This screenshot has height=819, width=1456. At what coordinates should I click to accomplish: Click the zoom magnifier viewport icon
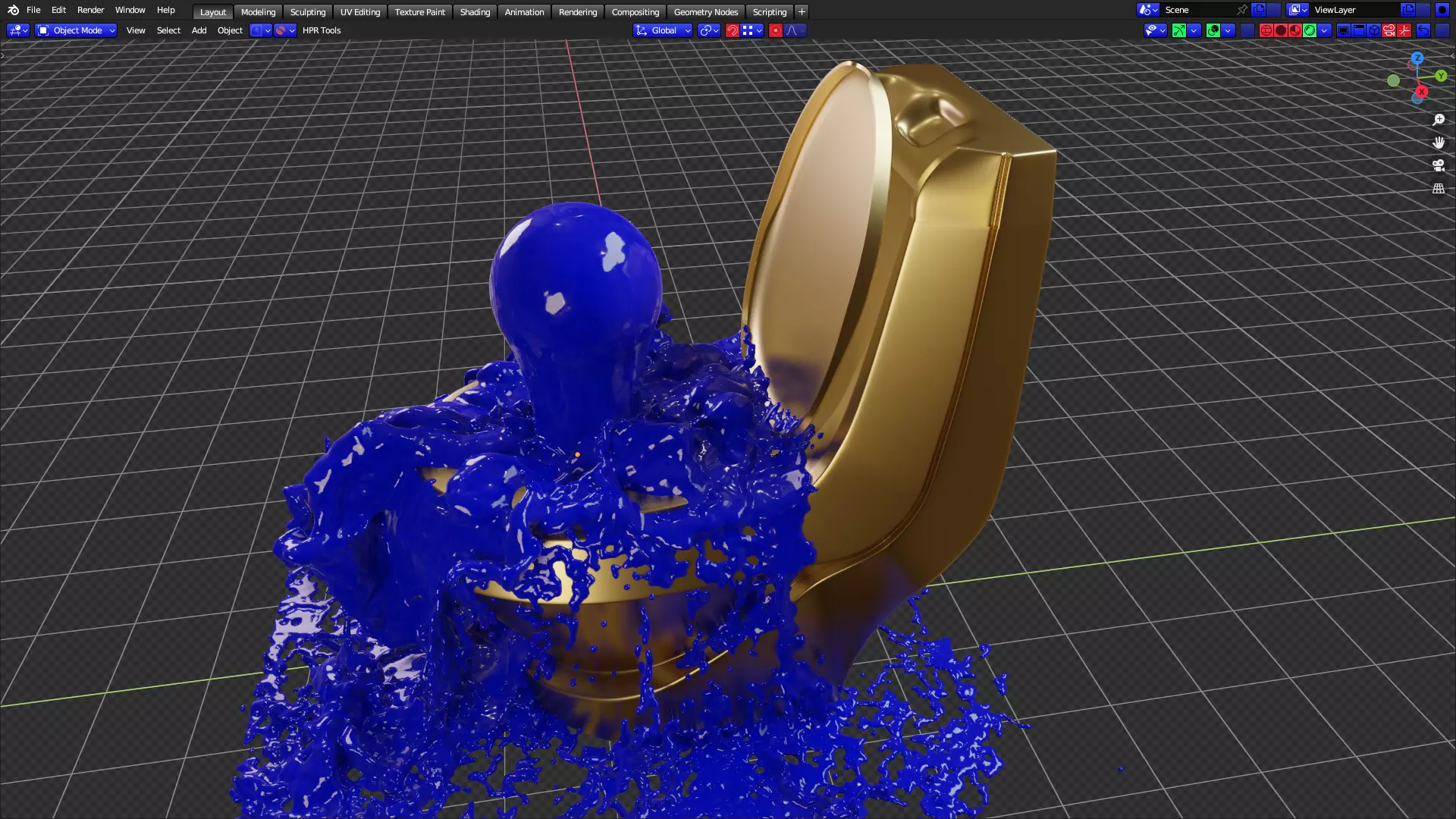[x=1439, y=120]
